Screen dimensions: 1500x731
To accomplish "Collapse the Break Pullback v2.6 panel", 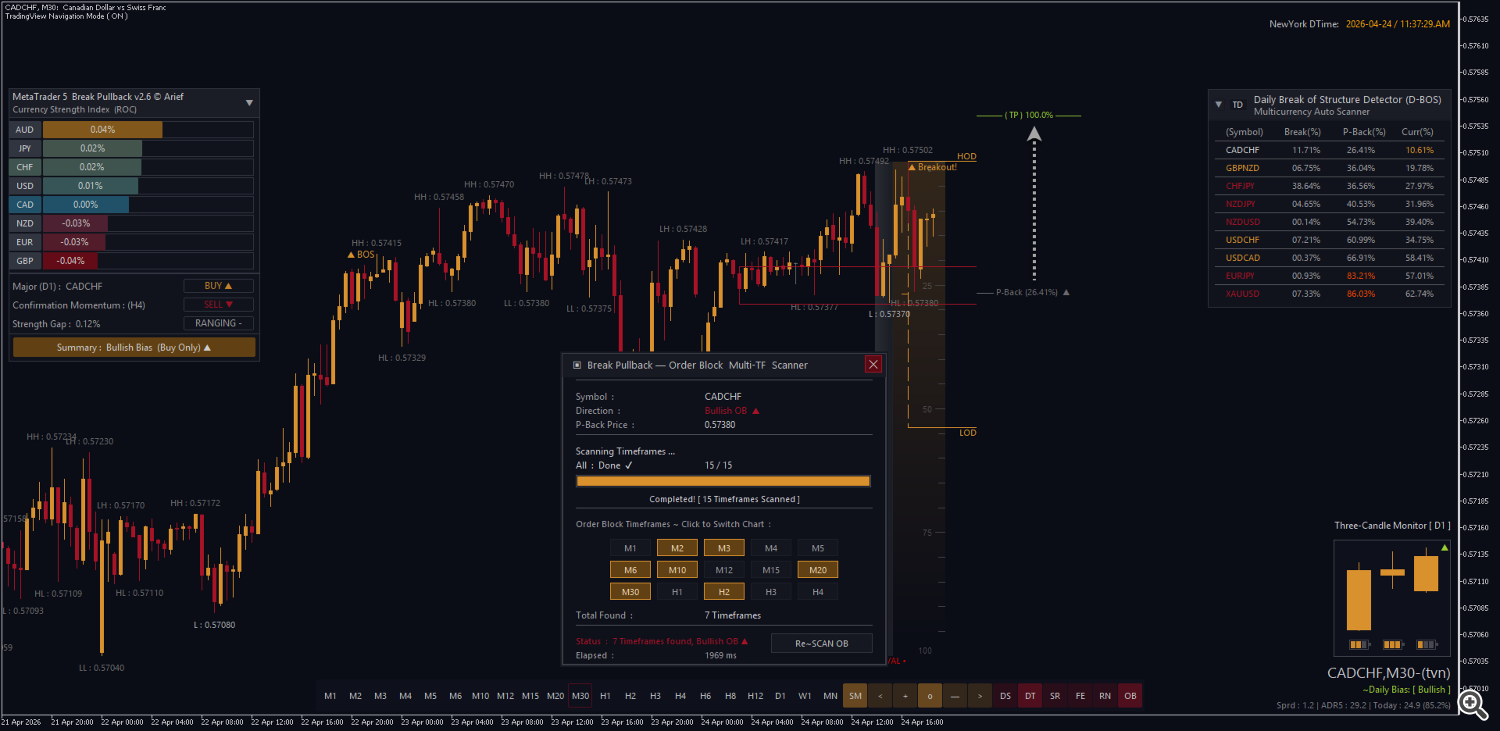I will [x=247, y=103].
